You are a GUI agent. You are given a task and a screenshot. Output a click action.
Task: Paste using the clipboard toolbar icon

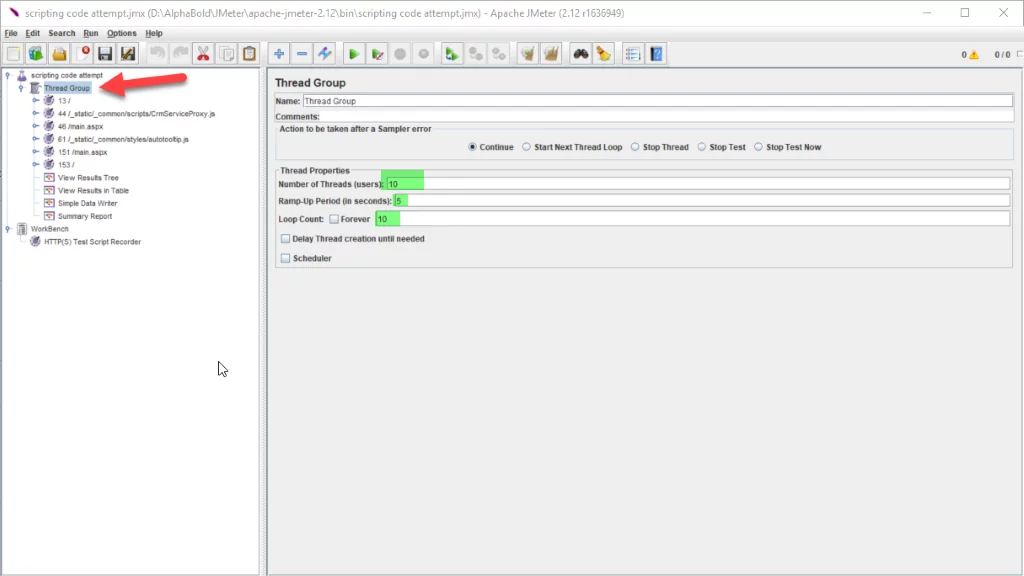tap(249, 54)
